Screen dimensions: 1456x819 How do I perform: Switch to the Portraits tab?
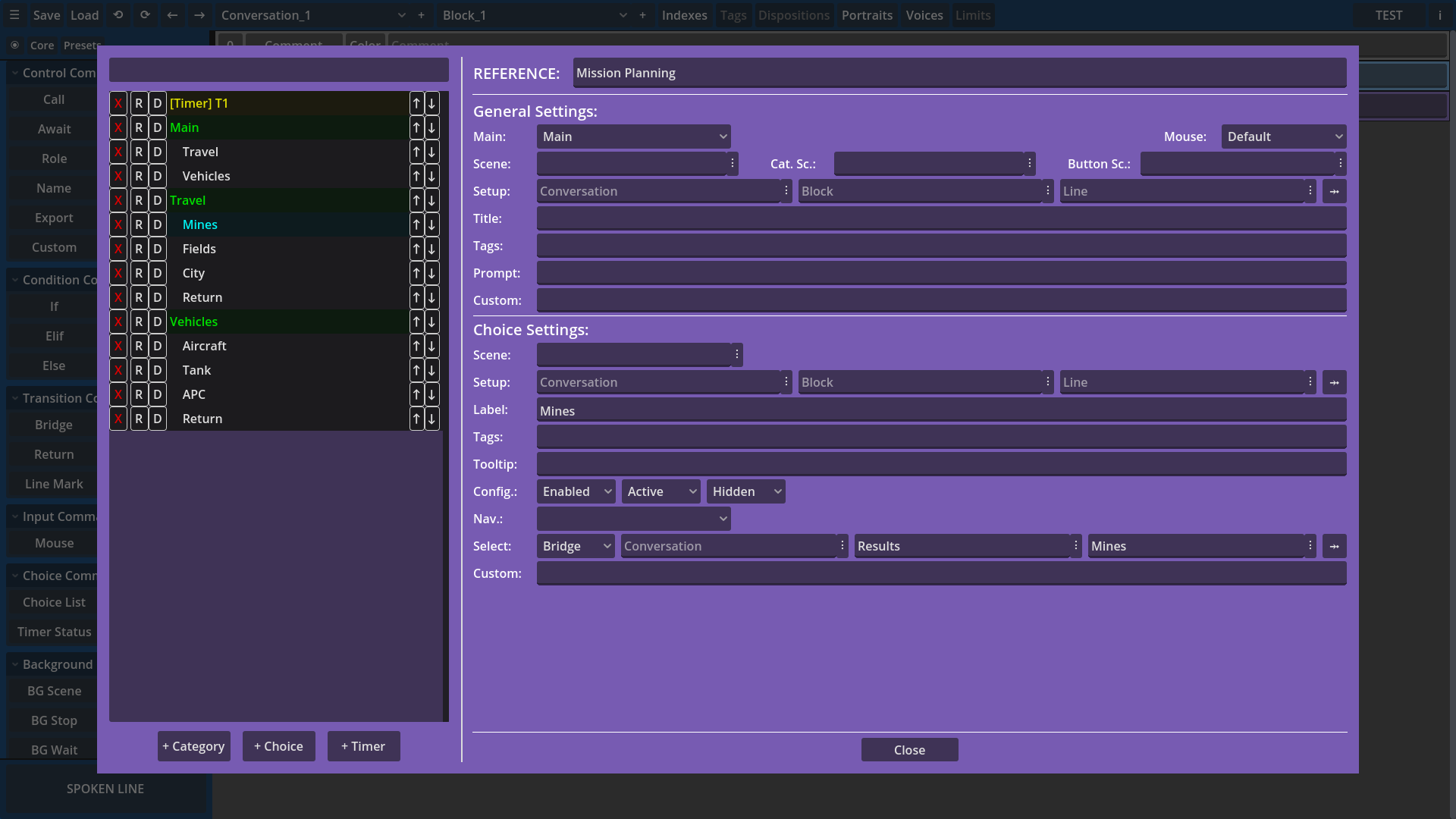point(867,15)
